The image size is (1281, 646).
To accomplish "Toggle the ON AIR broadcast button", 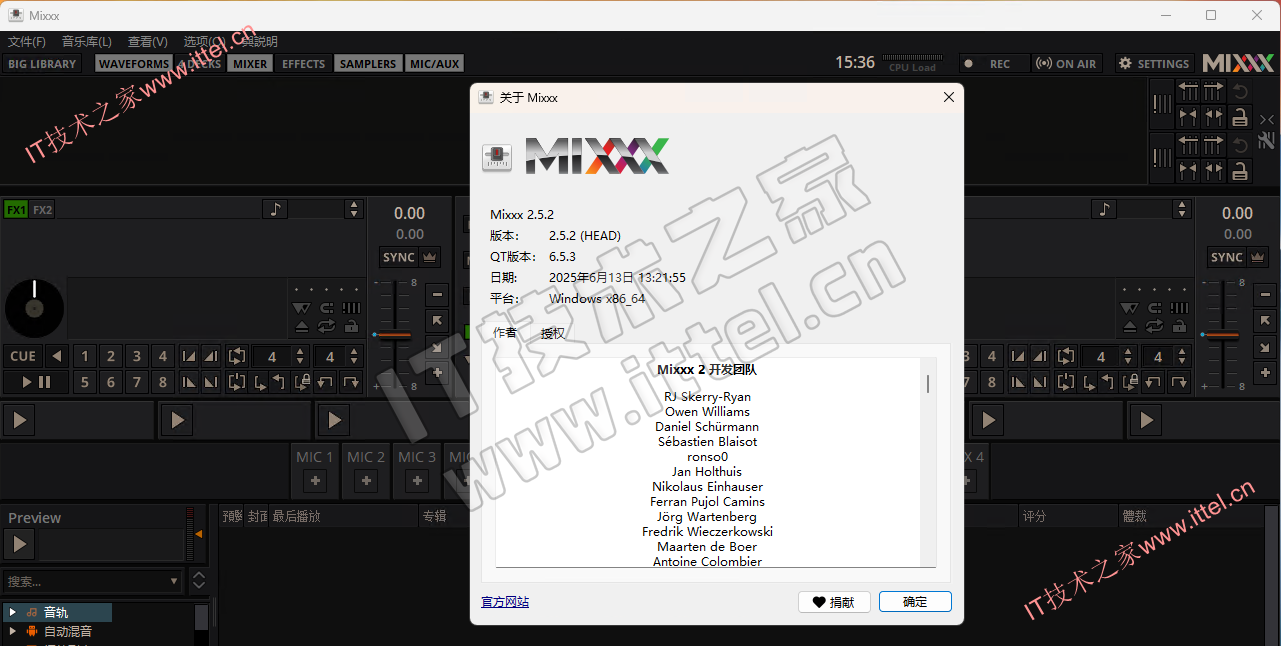I will click(1067, 63).
